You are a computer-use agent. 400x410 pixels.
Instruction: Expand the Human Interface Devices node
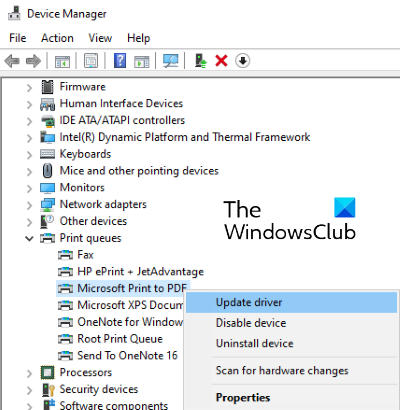pyautogui.click(x=29, y=104)
